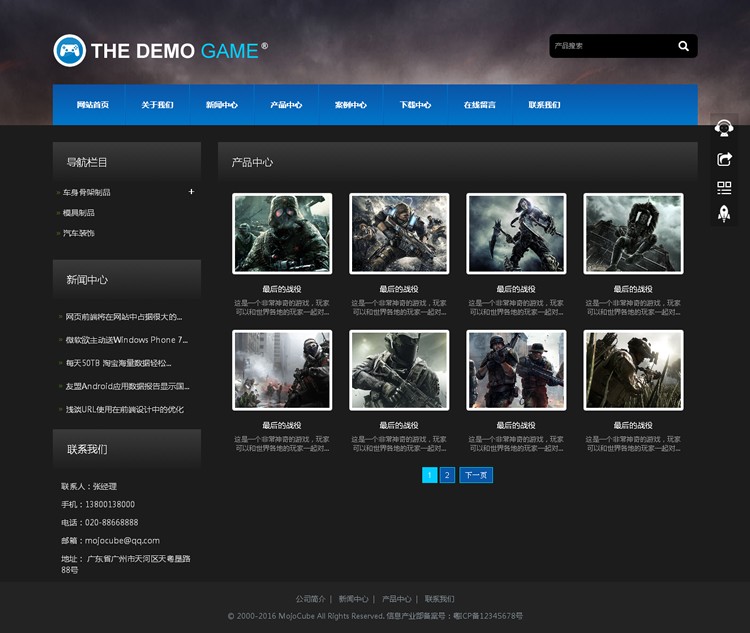Open crouching armored figure thumbnail
The width and height of the screenshot is (750, 633).
tap(633, 233)
